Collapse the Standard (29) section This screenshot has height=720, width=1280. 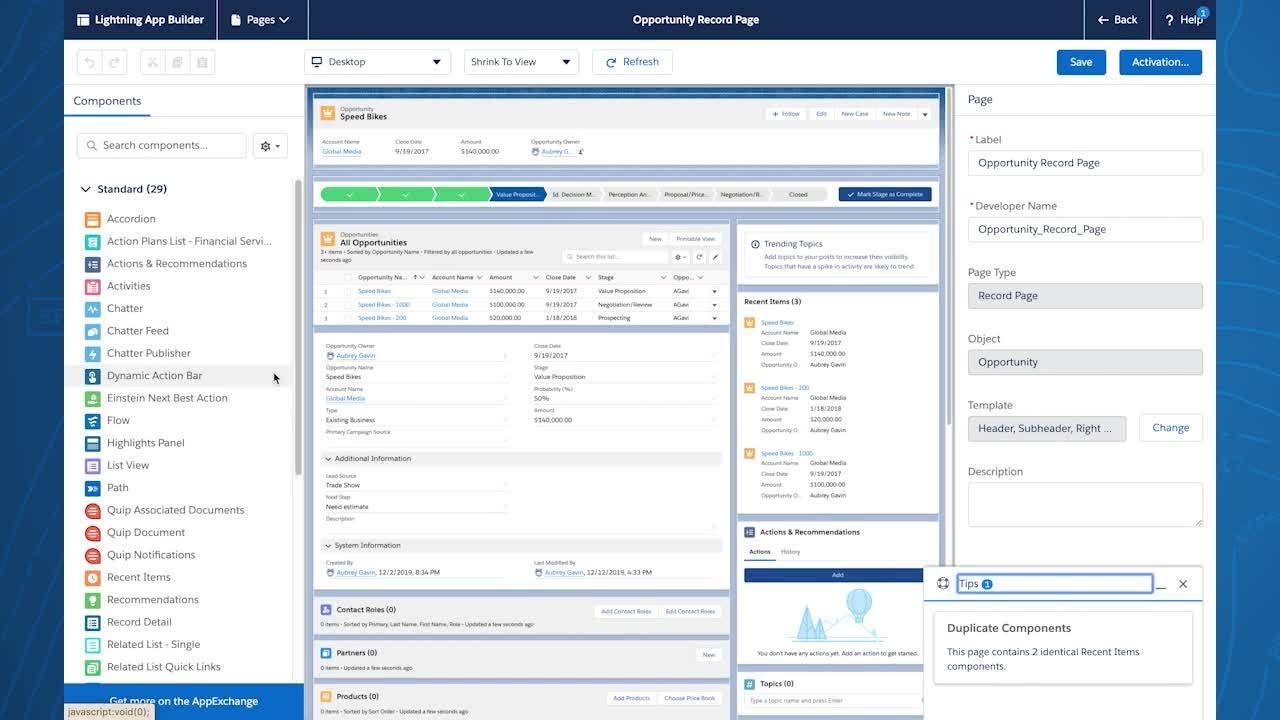coord(85,189)
